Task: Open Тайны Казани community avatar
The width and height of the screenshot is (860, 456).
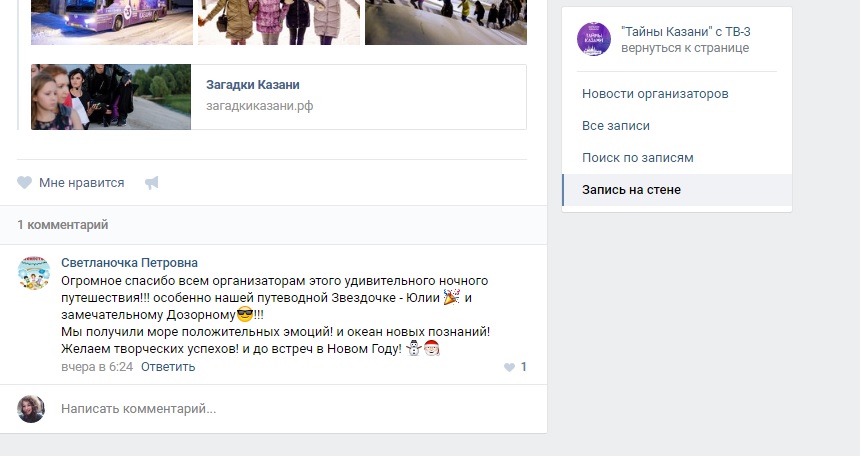Action: tap(594, 40)
